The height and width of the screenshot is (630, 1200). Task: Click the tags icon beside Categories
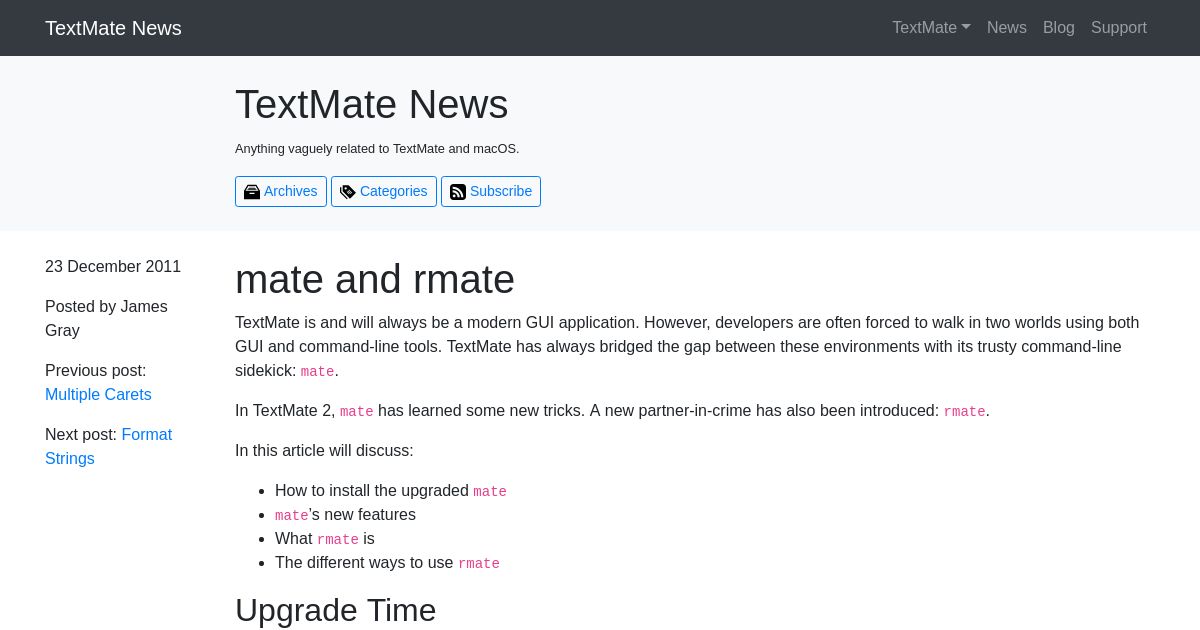[348, 192]
